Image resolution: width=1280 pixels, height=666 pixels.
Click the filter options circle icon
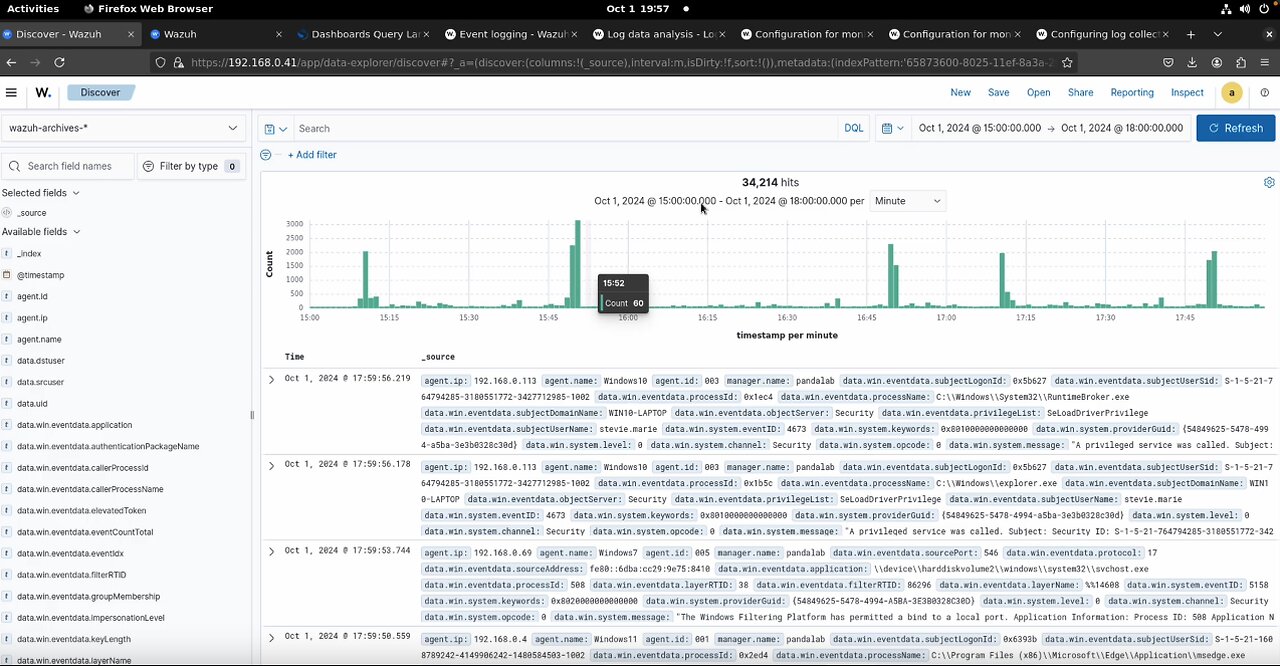click(x=265, y=155)
